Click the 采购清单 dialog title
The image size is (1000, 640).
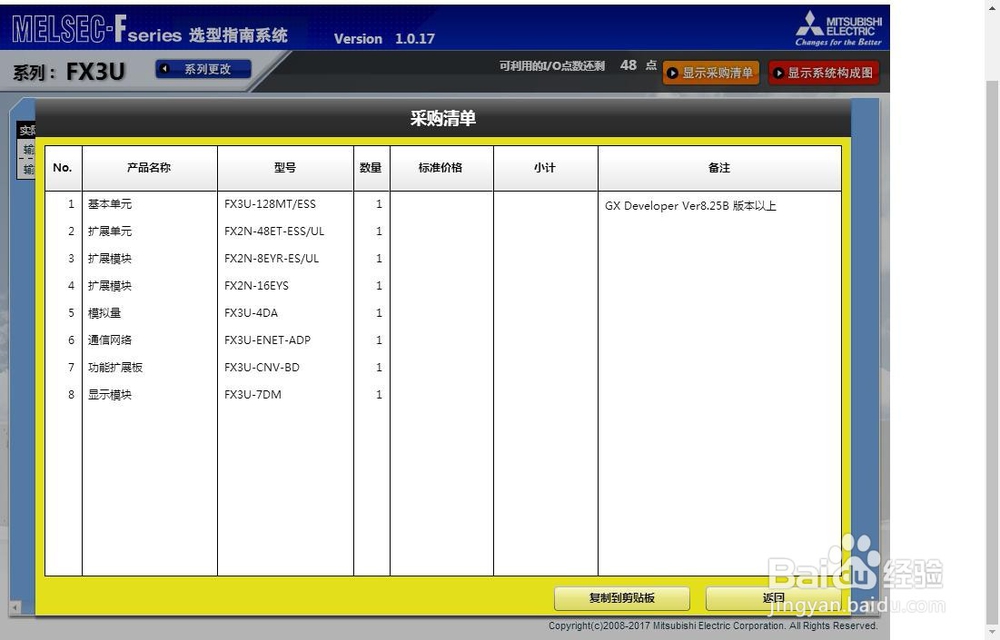(443, 118)
